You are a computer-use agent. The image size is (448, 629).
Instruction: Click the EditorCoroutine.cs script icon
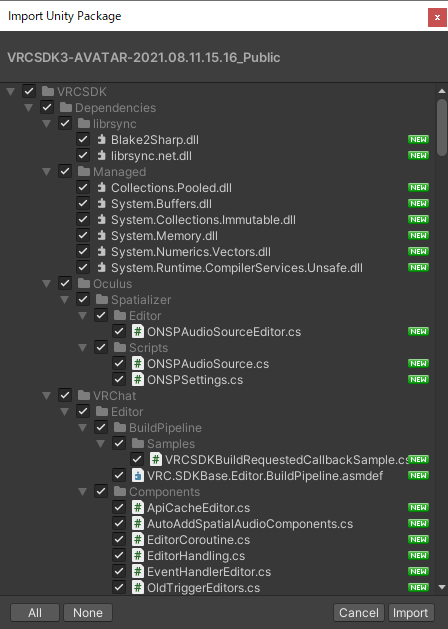point(138,540)
